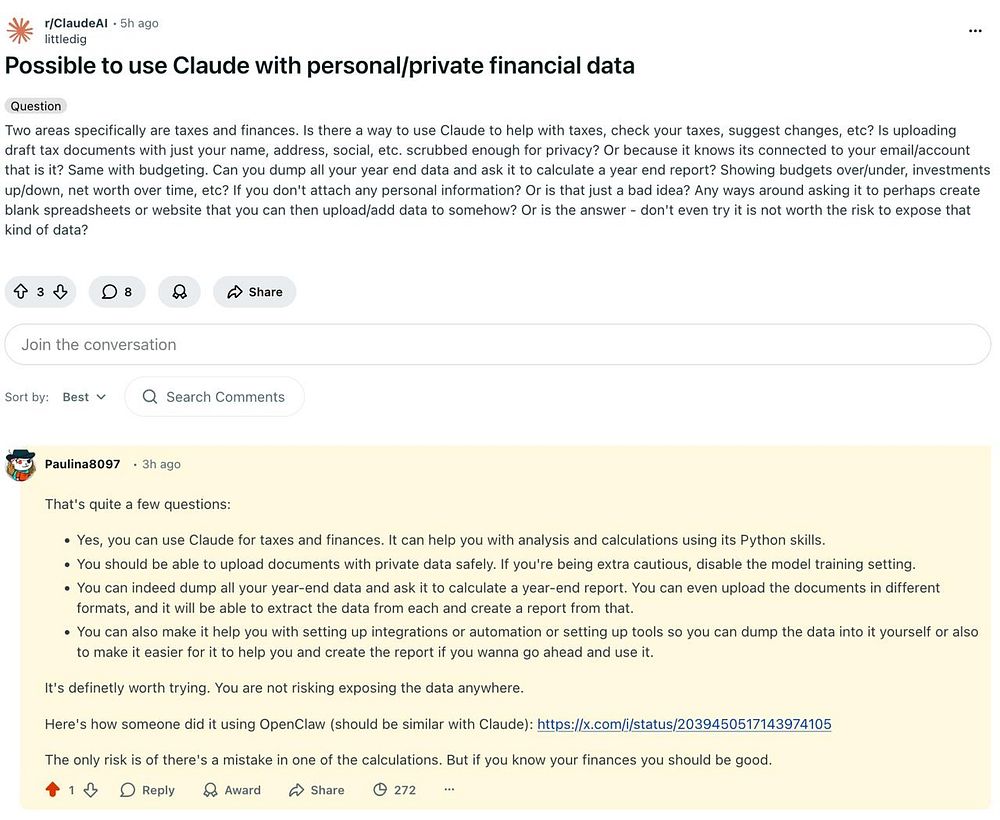Upvote the post by littledig

coord(20,292)
